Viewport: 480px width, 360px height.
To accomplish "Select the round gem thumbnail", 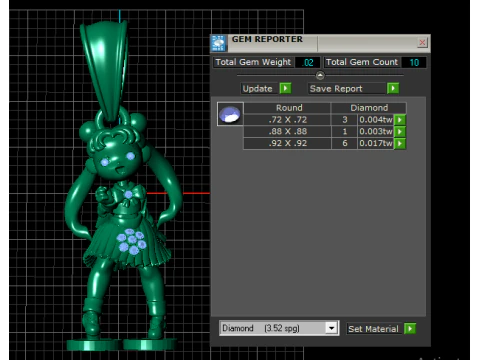I will (x=230, y=114).
